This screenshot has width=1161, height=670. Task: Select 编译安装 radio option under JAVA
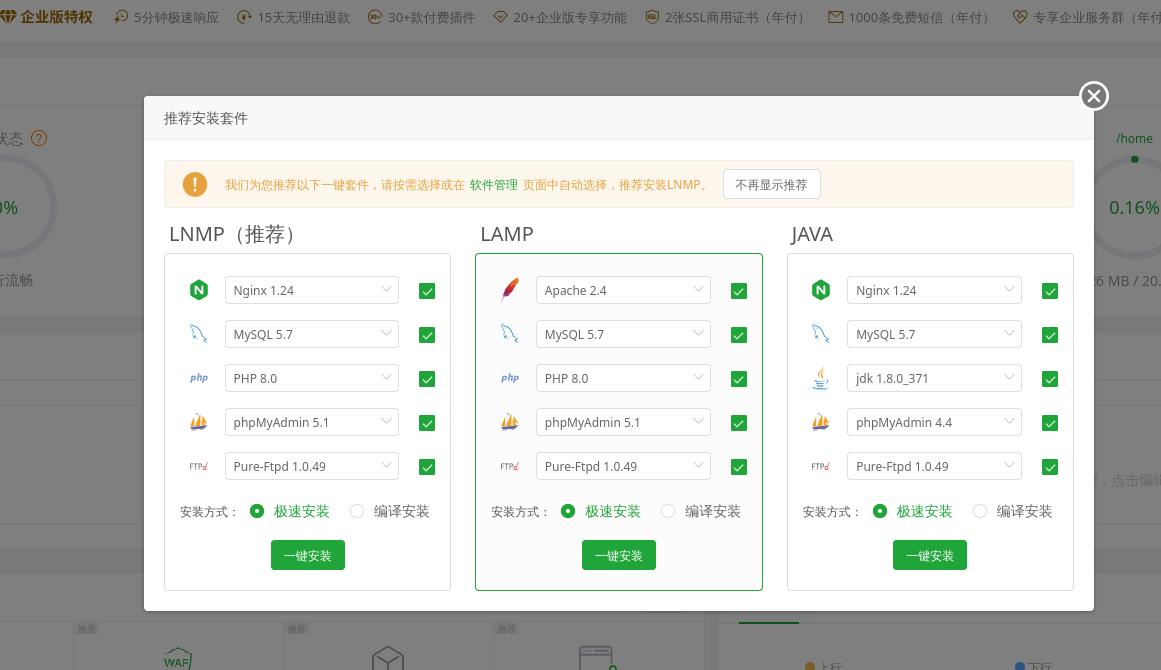pos(980,511)
